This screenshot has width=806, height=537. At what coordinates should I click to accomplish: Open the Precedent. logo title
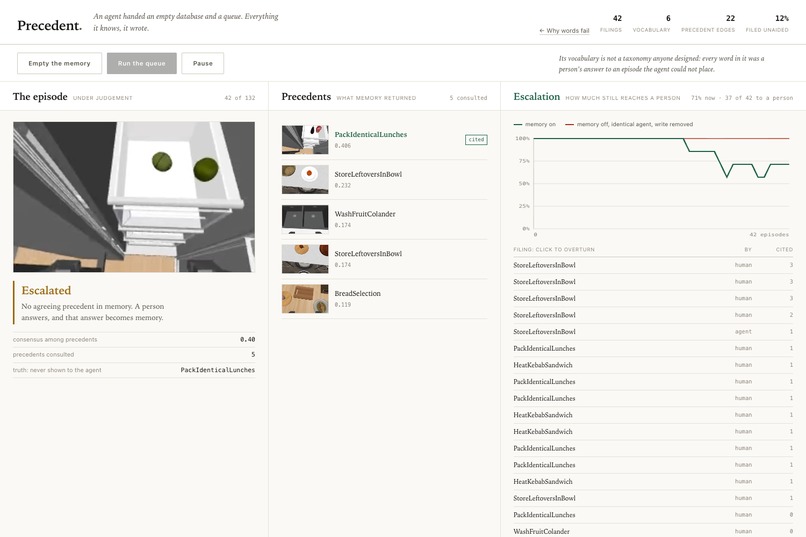click(49, 26)
